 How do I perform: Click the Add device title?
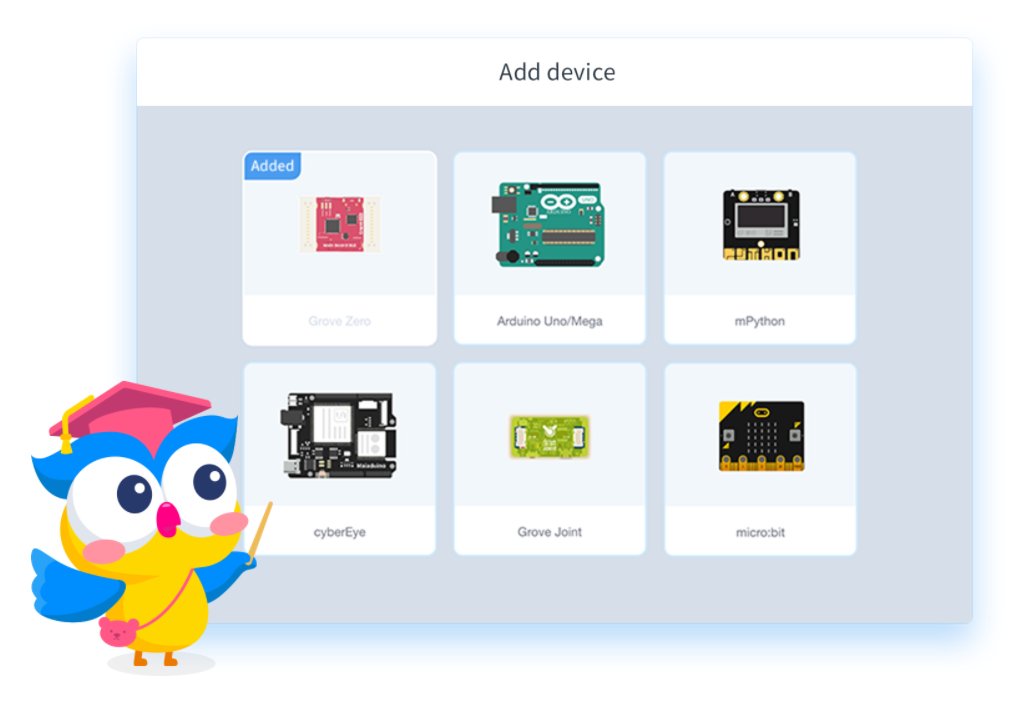click(x=557, y=72)
